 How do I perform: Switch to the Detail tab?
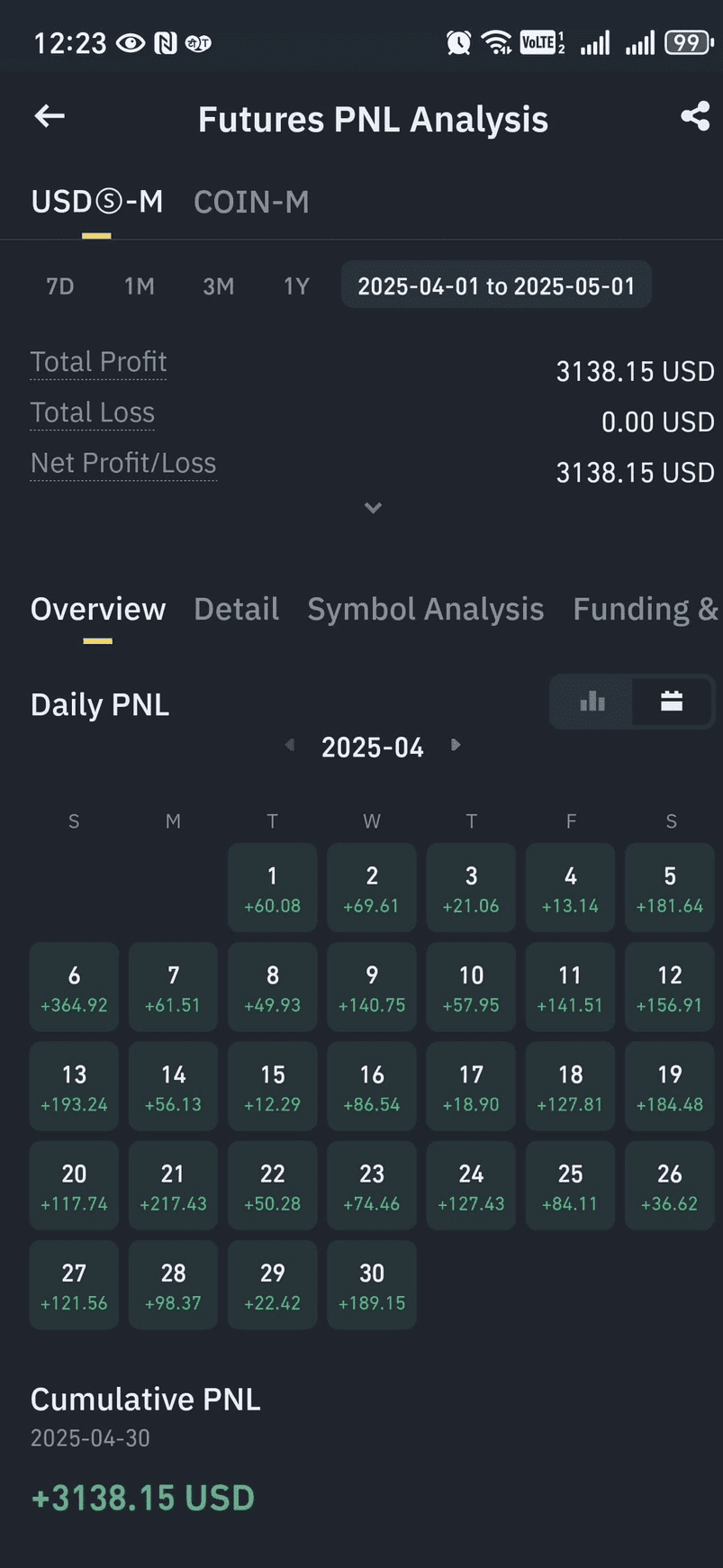(236, 609)
